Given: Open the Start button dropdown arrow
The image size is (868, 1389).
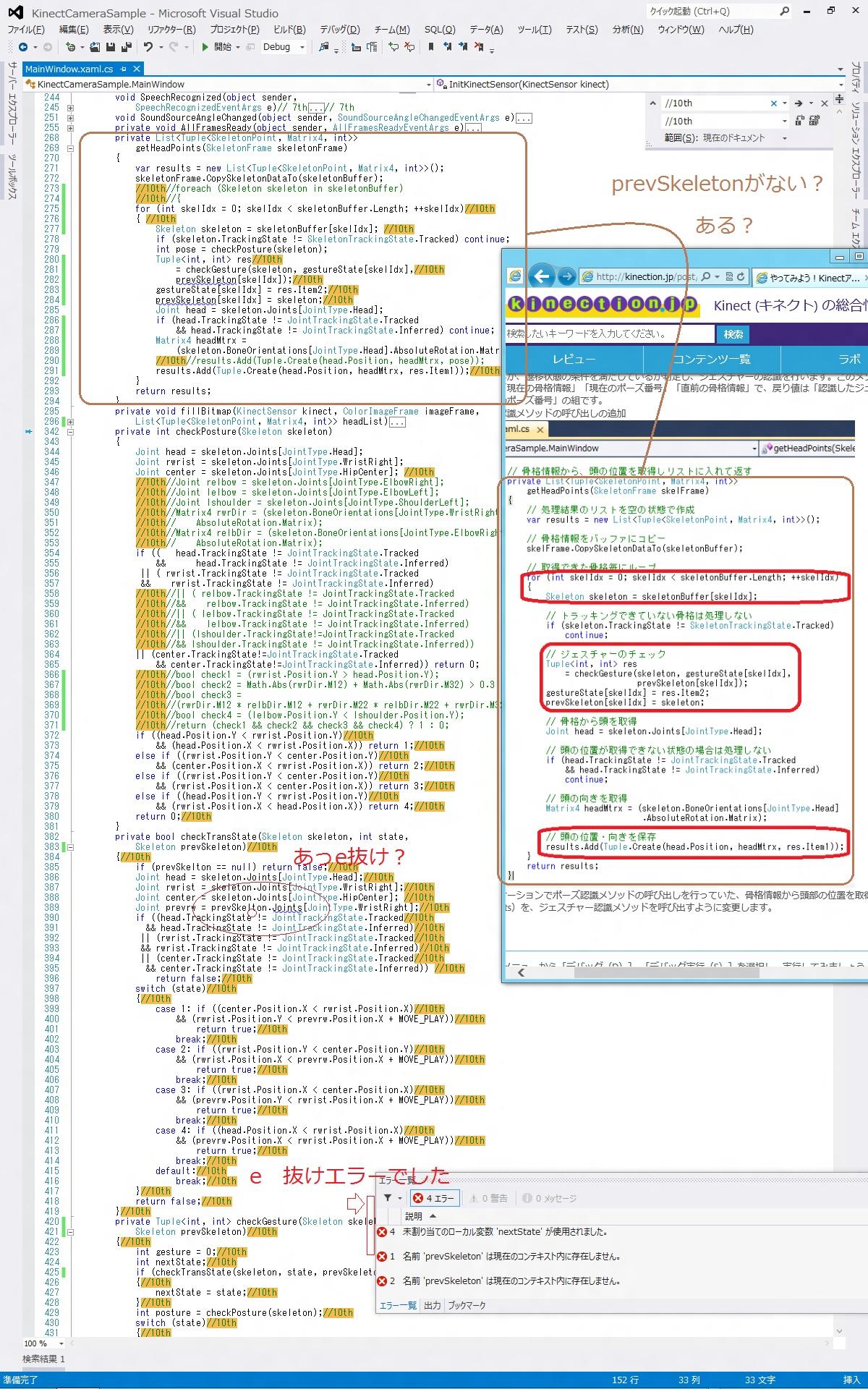Looking at the screenshot, I should pyautogui.click(x=237, y=47).
